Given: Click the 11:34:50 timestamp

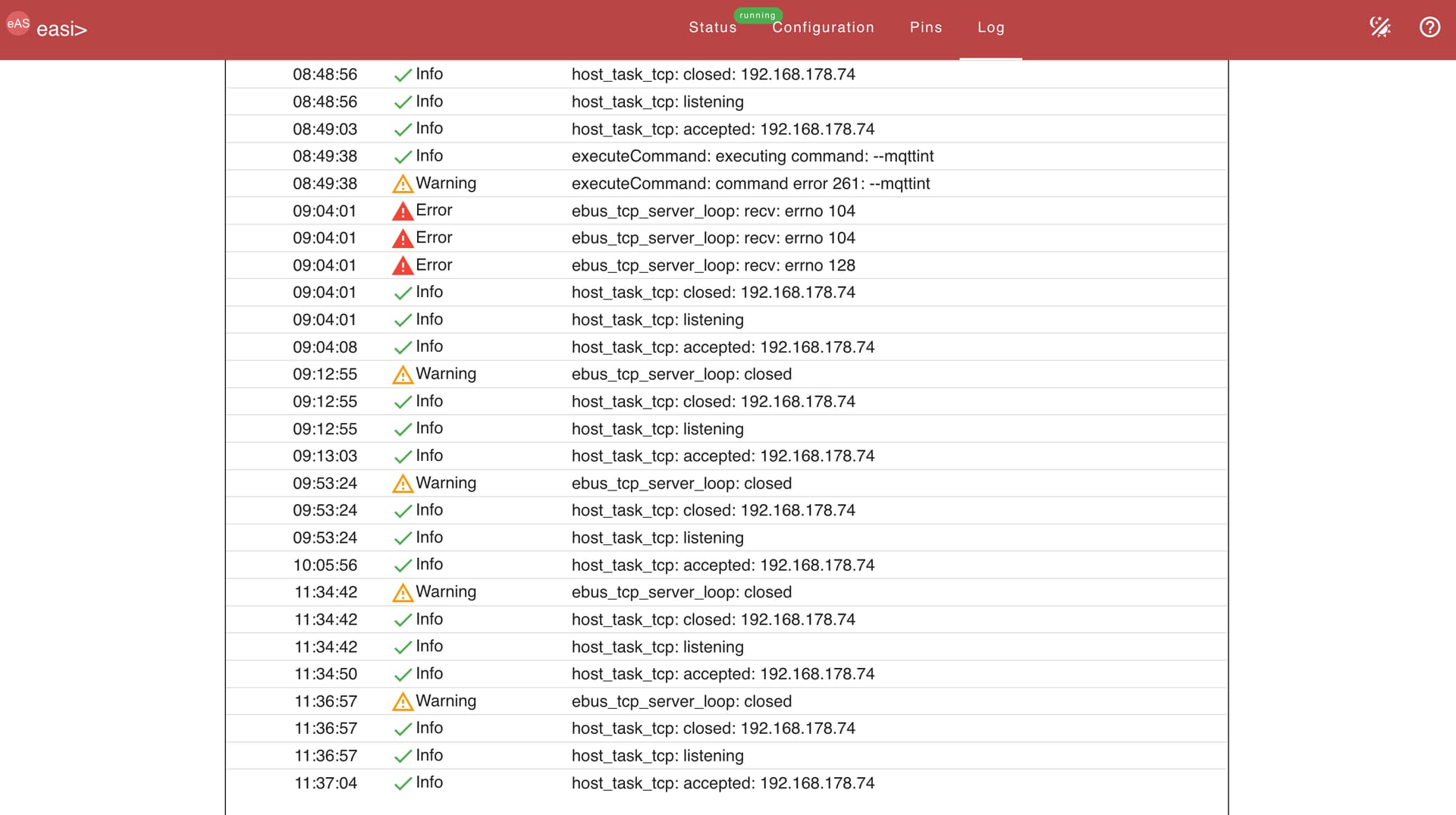Looking at the screenshot, I should click(325, 674).
